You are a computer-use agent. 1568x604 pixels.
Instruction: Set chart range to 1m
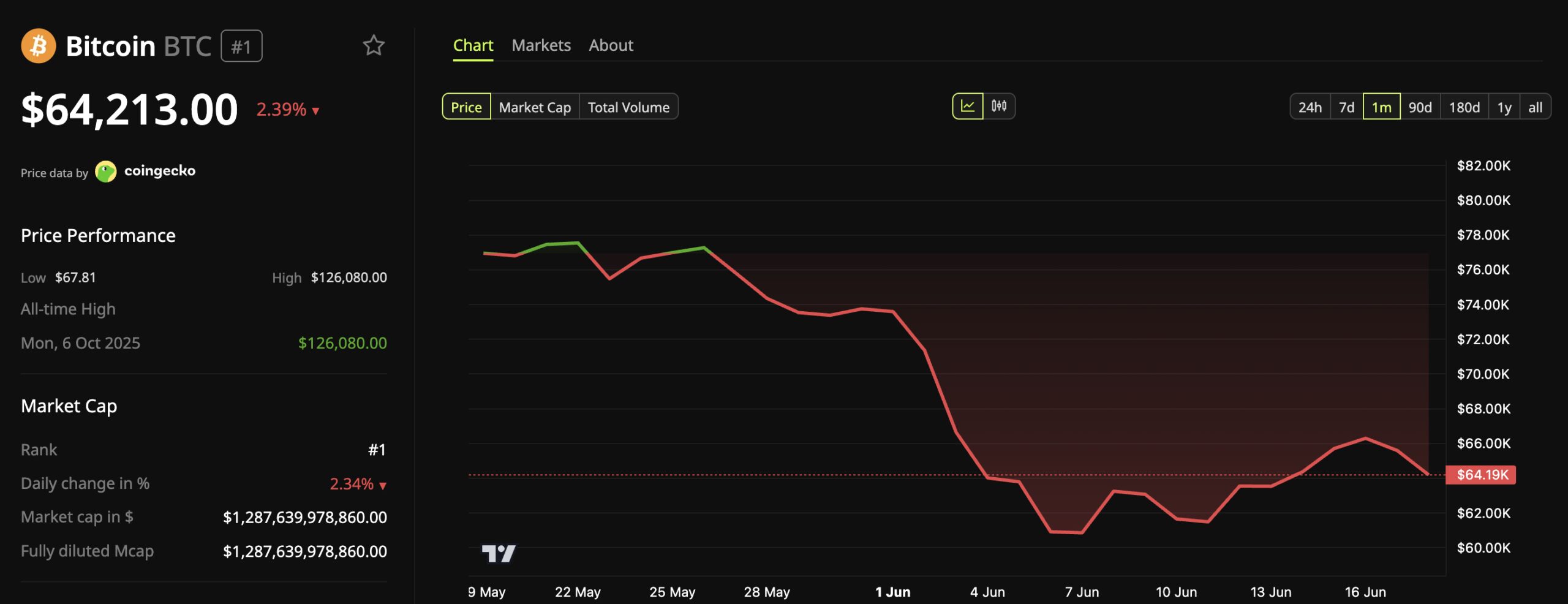(x=1381, y=107)
